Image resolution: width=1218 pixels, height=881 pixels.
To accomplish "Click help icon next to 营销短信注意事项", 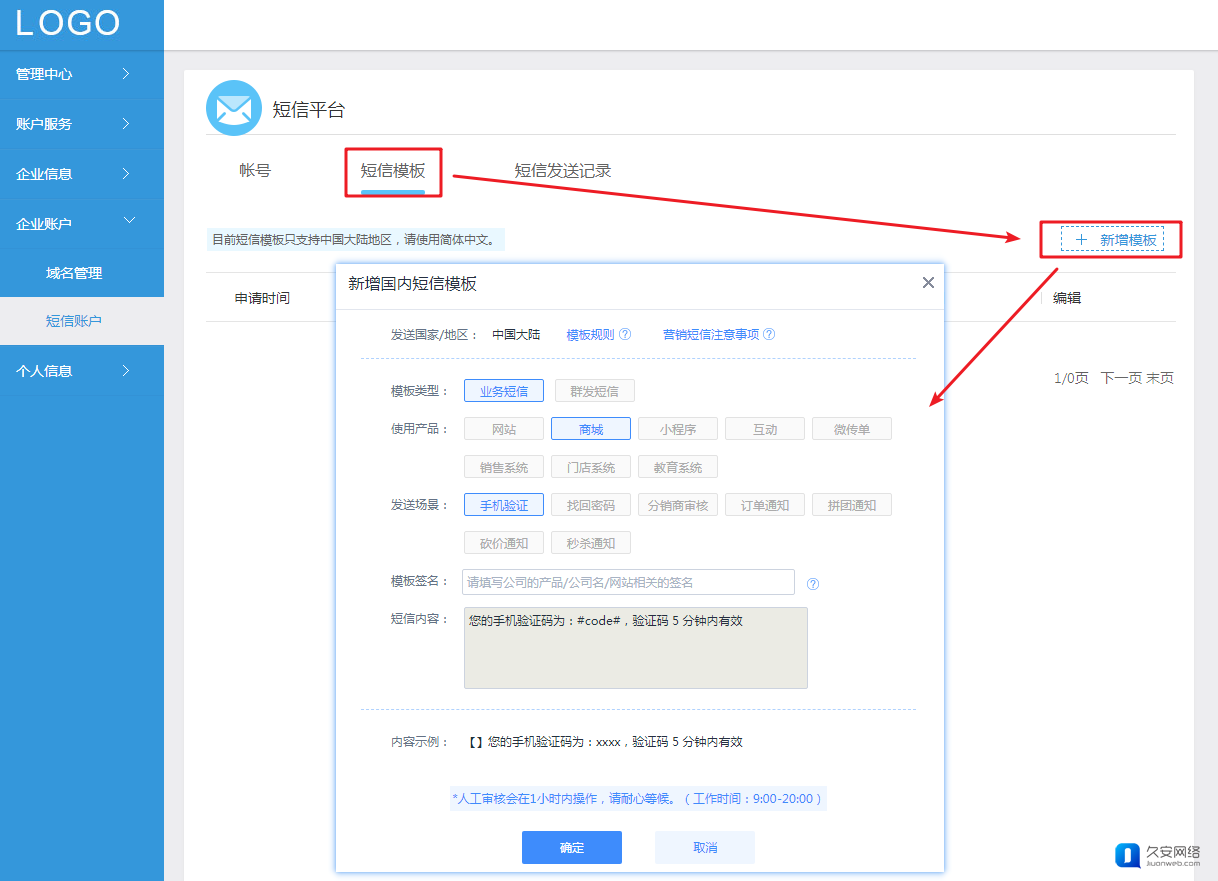I will [x=769, y=335].
